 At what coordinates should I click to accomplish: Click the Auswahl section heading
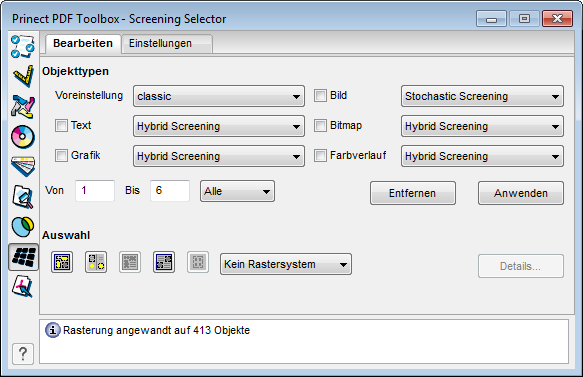(66, 235)
